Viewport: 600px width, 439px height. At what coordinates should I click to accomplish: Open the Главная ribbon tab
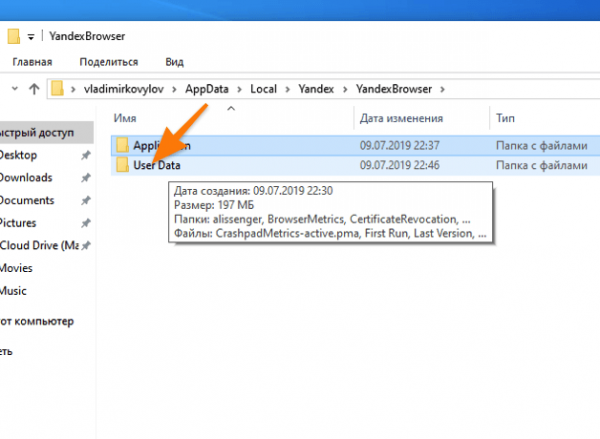click(x=32, y=62)
